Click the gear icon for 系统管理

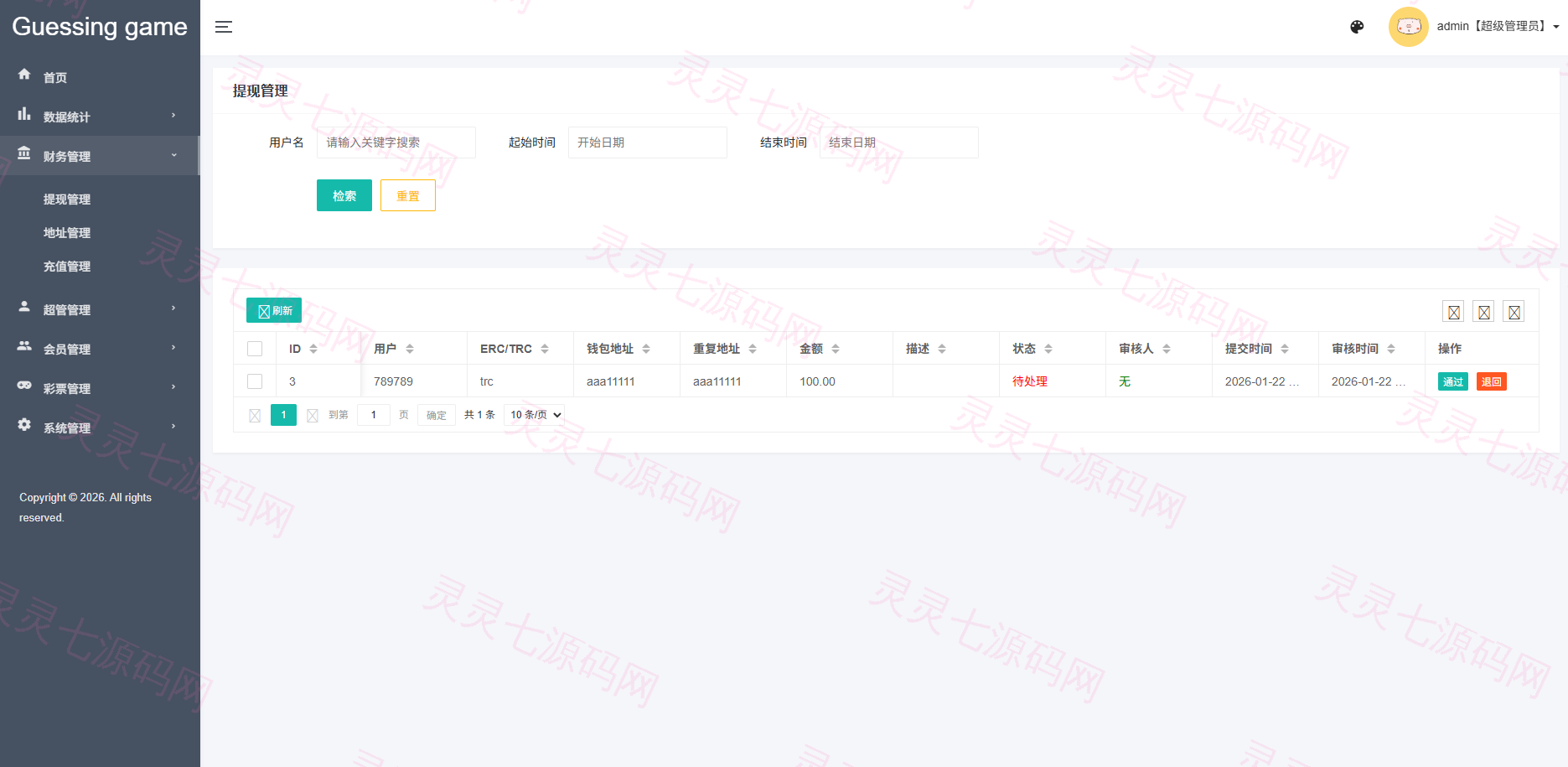coord(24,425)
